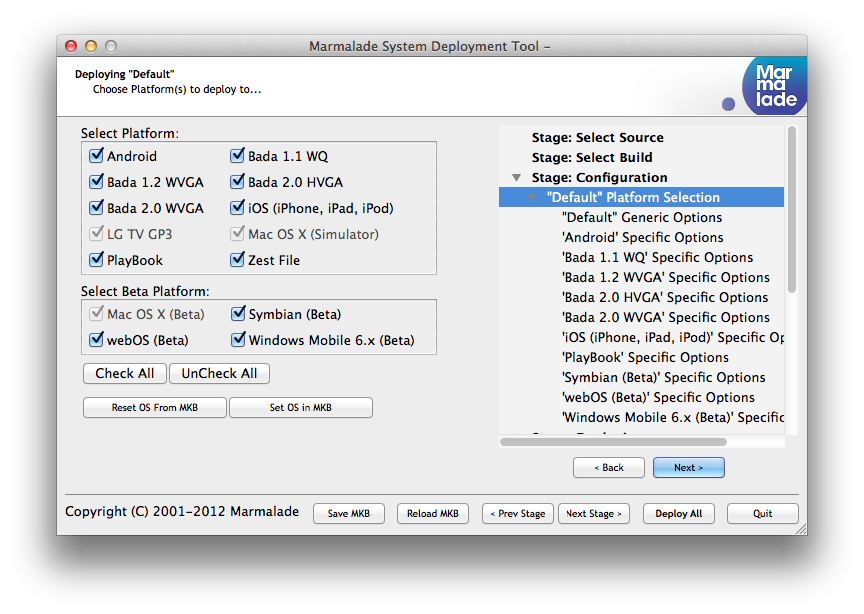Screen dimensions: 864x614
Task: Collapse the Stage: Configuration tree node
Action: coord(516,178)
